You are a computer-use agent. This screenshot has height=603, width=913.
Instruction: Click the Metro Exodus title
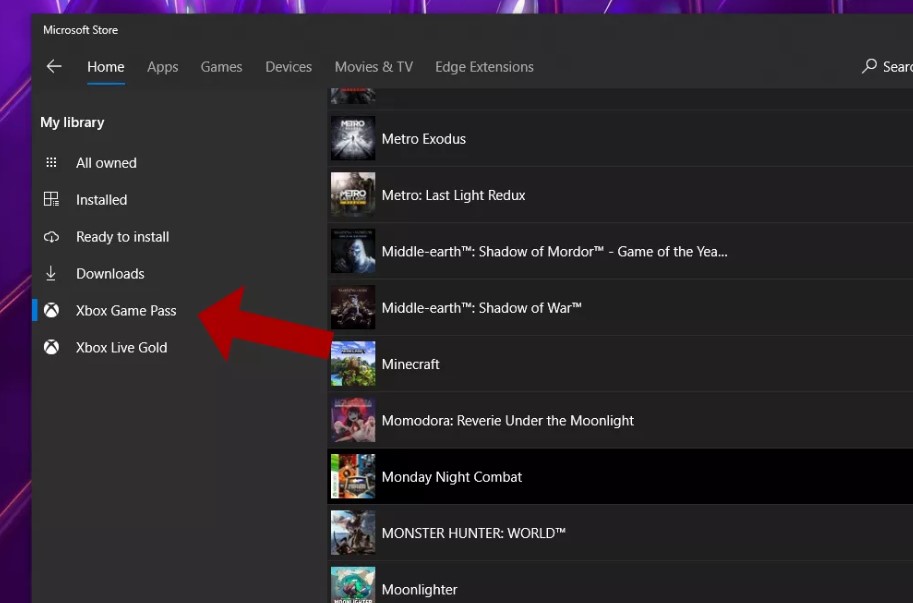pos(423,139)
